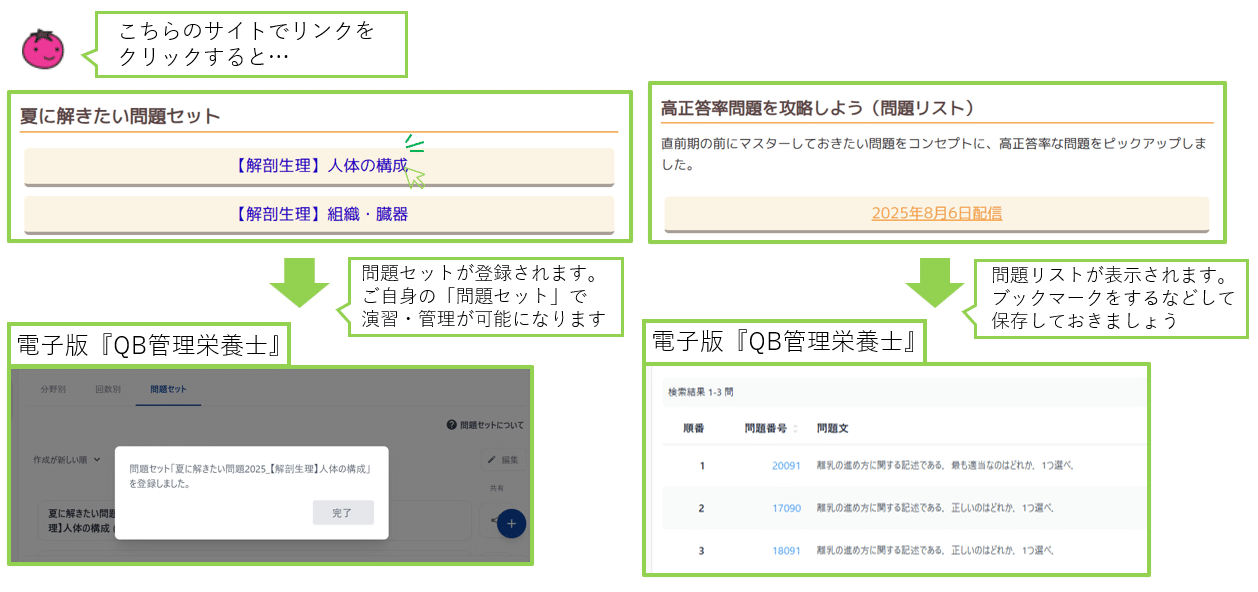The height and width of the screenshot is (592, 1258).
Task: Open the 【解剖生理】人体の構成 link
Action: tap(319, 166)
